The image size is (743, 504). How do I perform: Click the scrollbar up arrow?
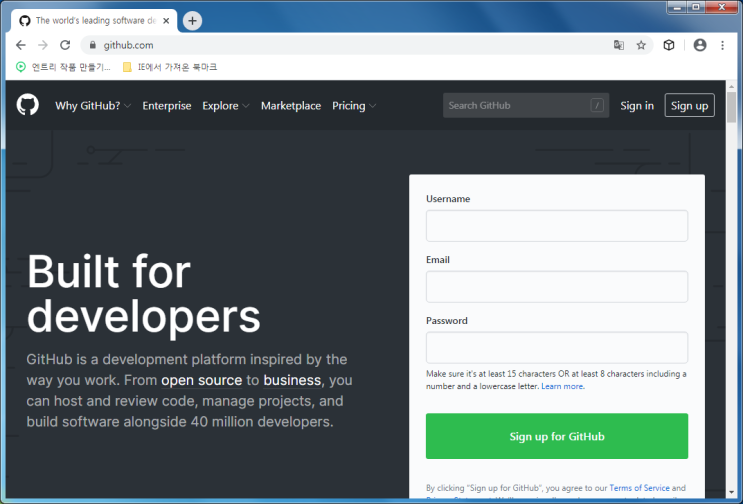coord(731,86)
